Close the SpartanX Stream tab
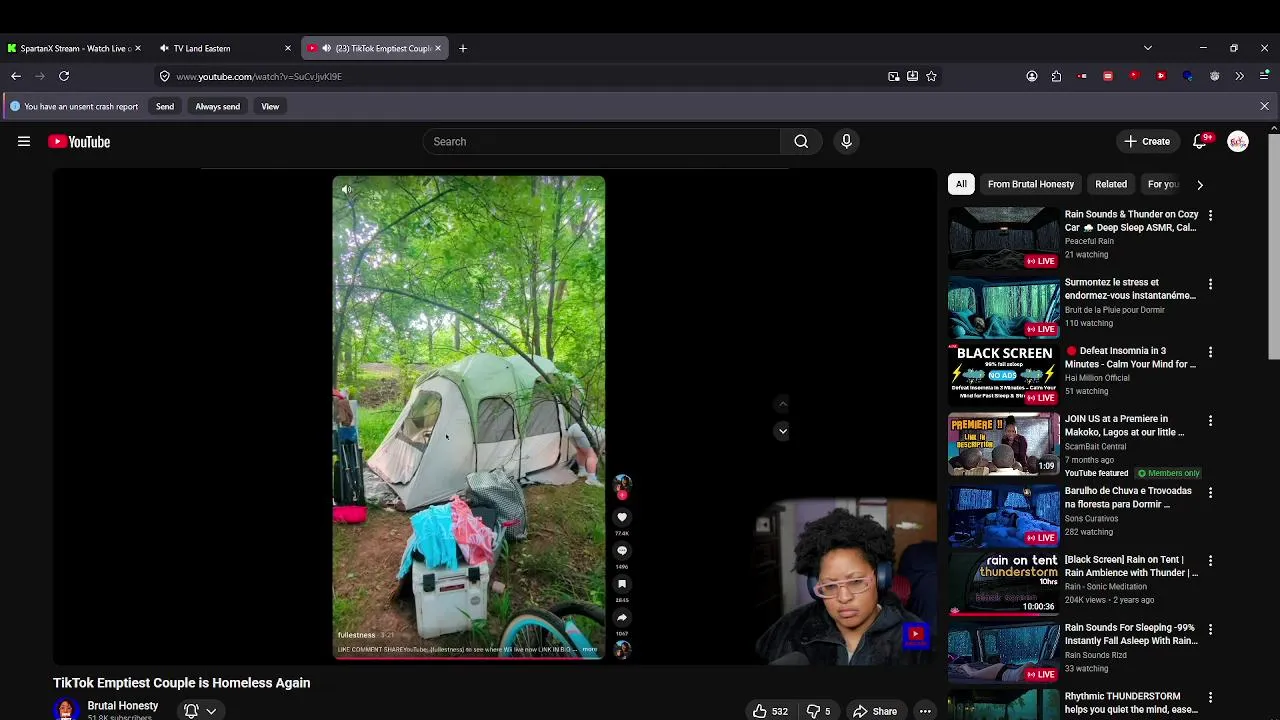 (x=137, y=48)
